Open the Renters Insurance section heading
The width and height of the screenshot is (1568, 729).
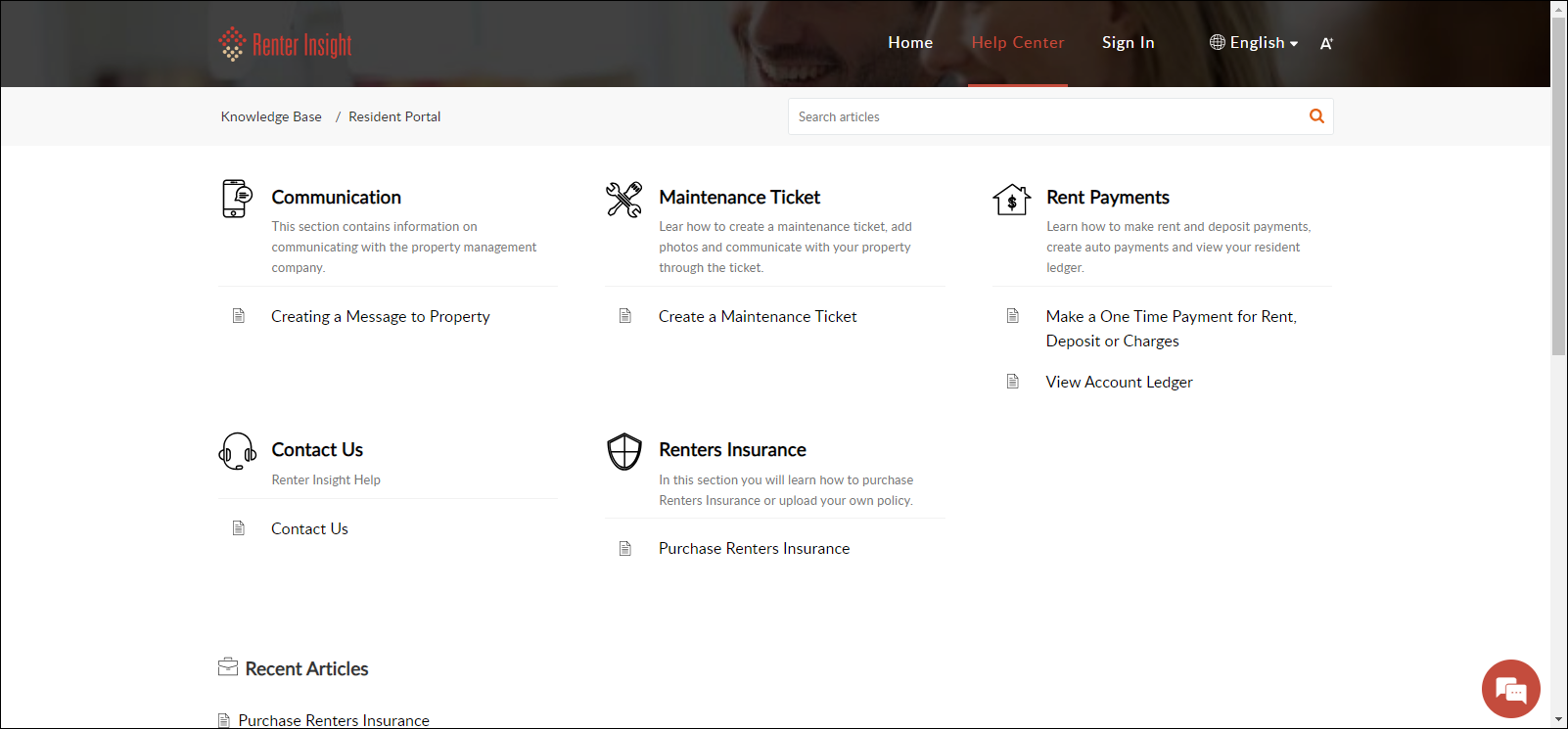(733, 450)
